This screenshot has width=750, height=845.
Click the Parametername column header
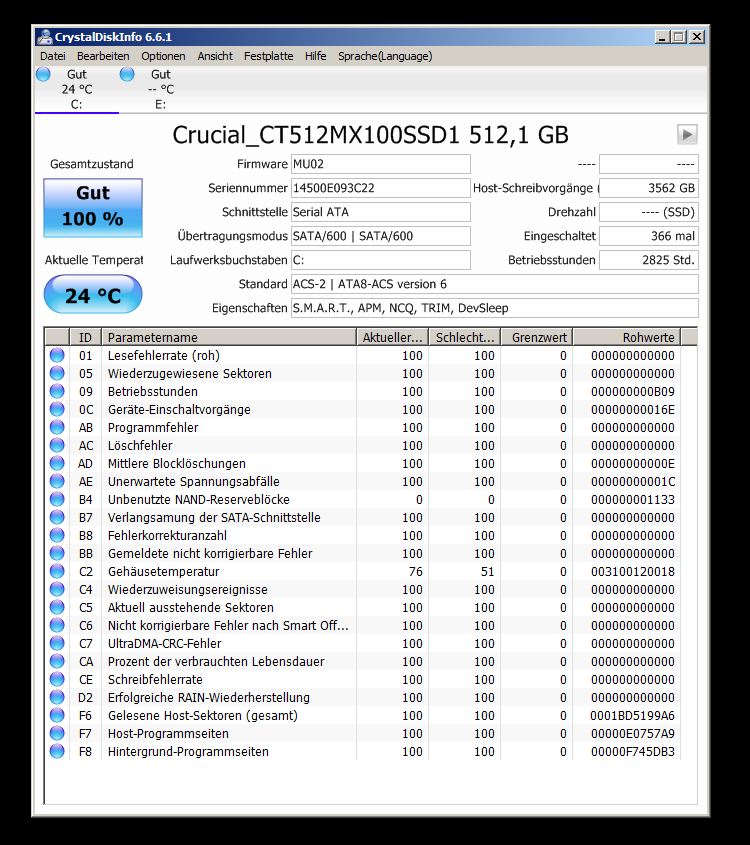(x=228, y=337)
